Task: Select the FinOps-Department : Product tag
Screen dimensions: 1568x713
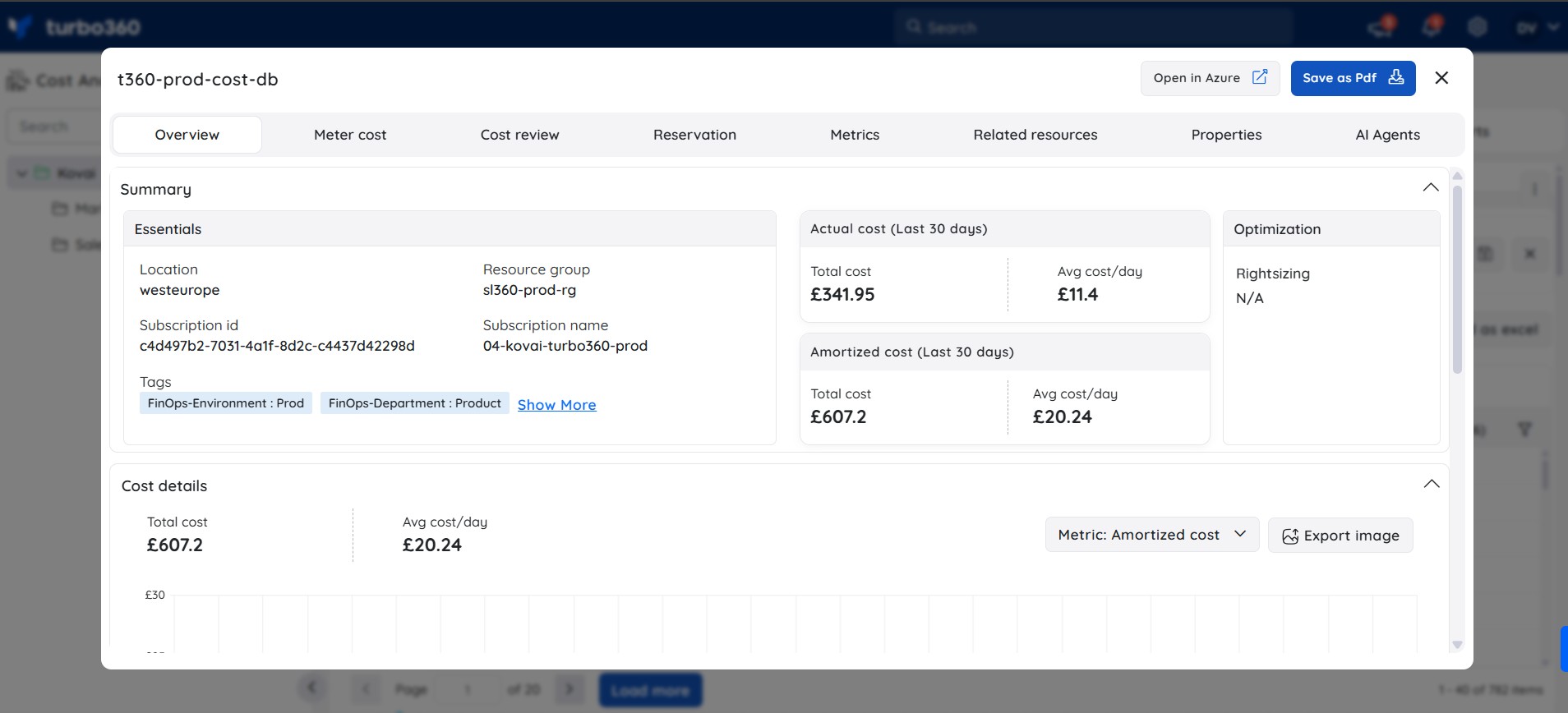Action: (x=415, y=403)
